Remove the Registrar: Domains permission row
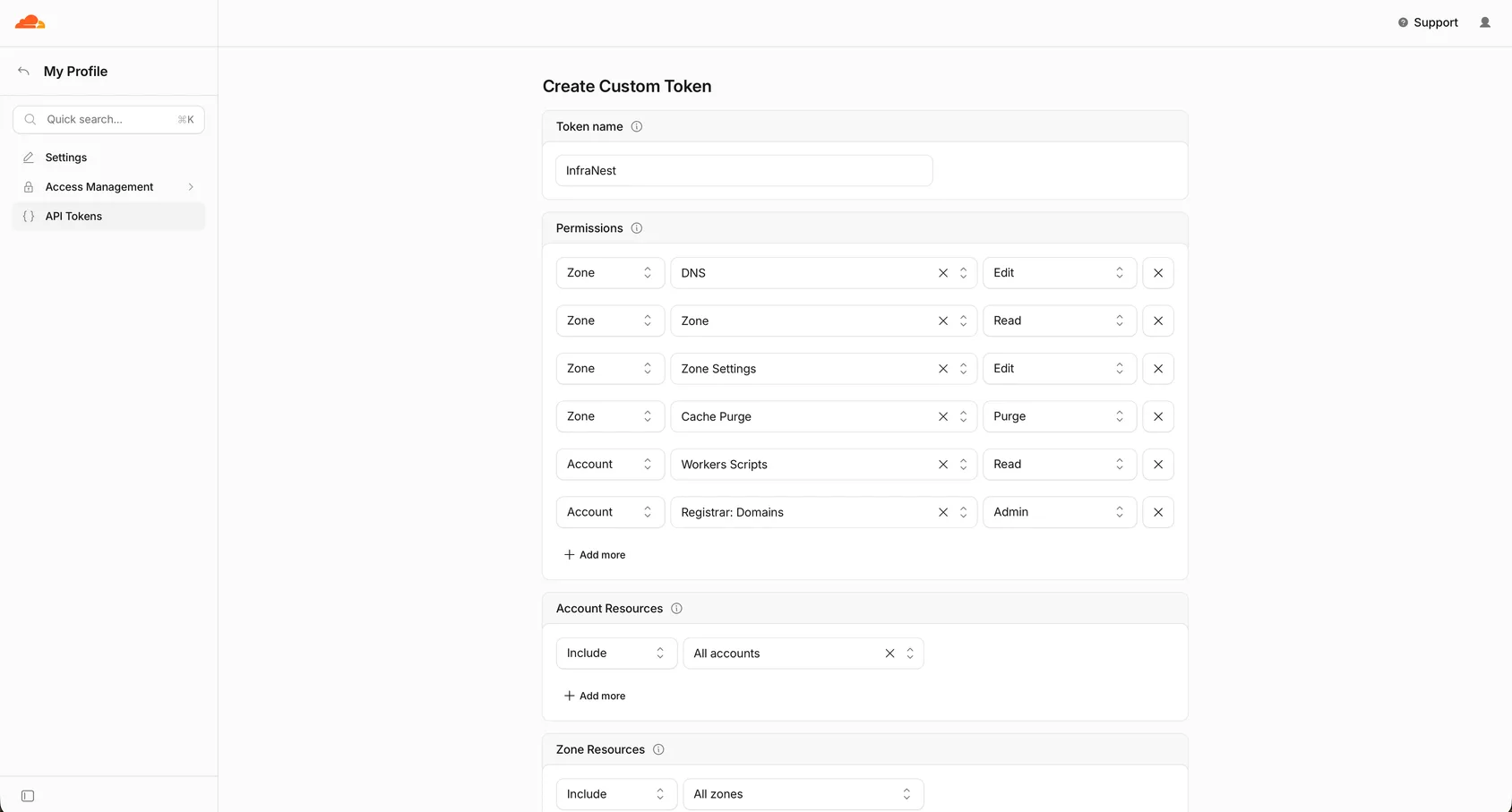 click(x=1158, y=512)
